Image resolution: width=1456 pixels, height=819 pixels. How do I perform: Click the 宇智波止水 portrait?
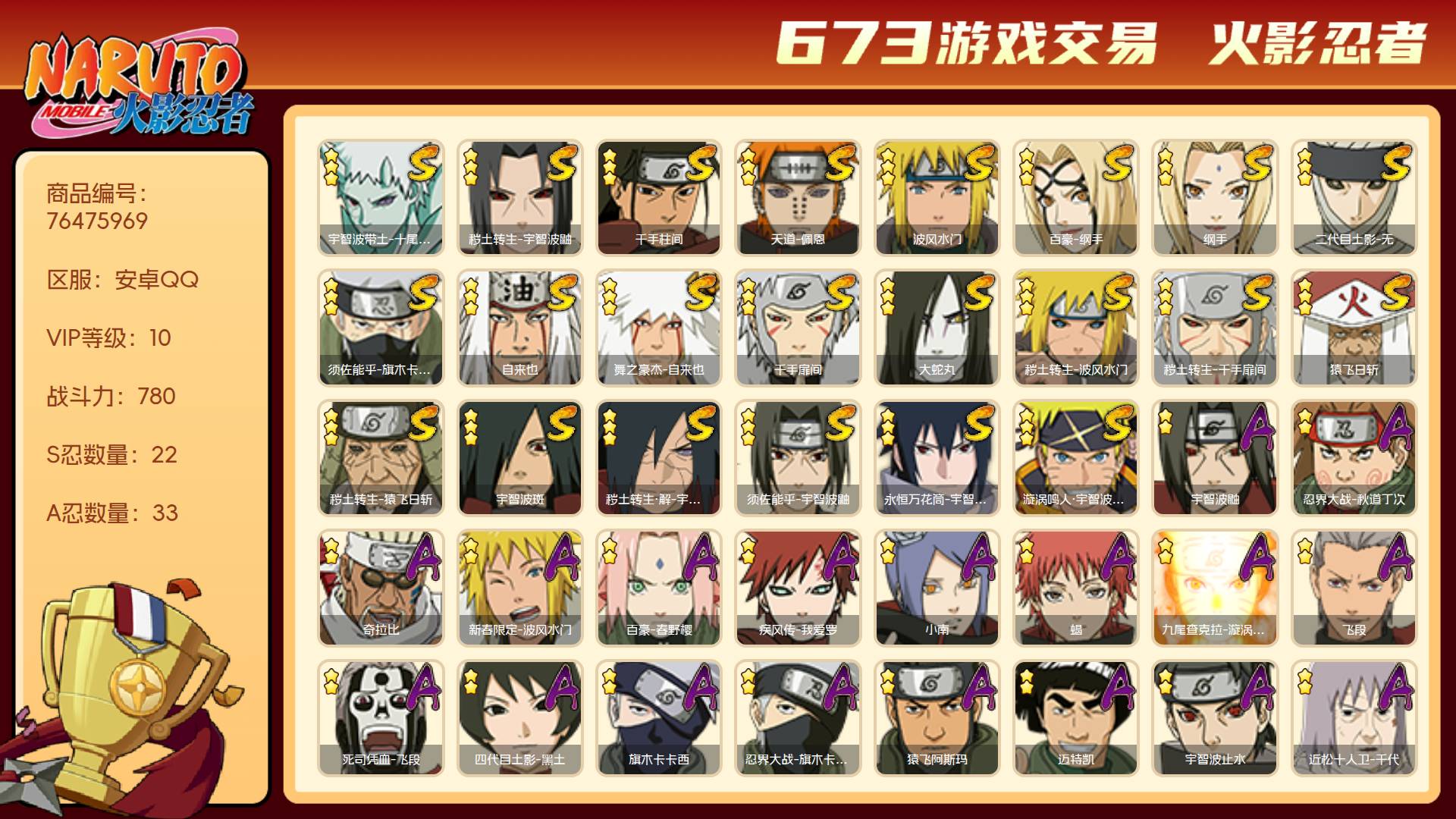1215,718
